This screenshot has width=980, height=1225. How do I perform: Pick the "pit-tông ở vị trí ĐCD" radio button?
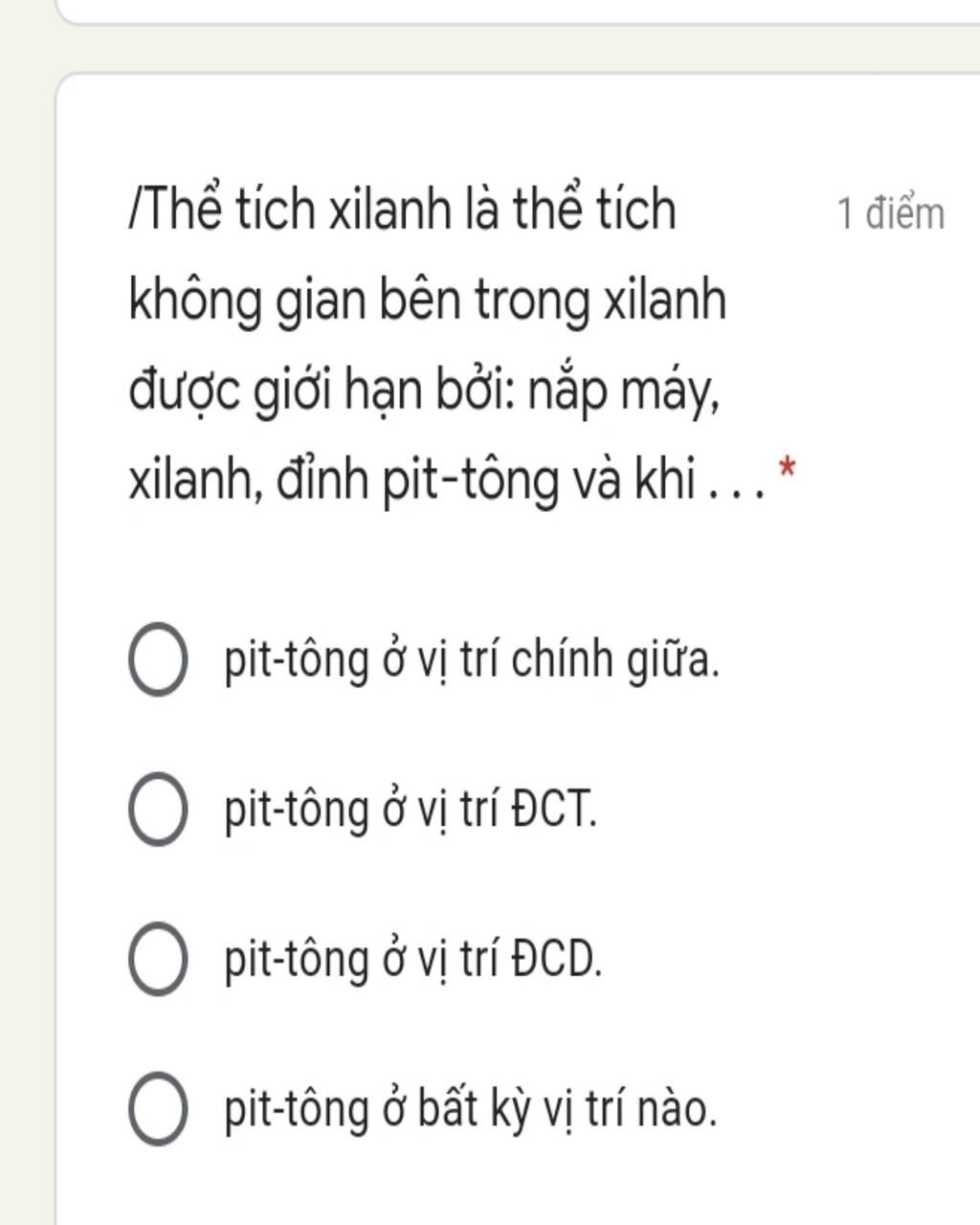coord(157,959)
